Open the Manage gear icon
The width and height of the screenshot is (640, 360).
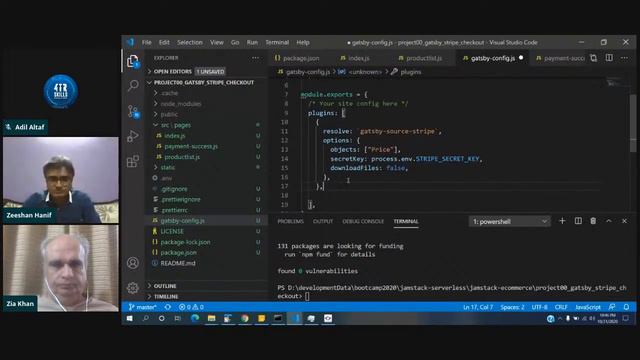[x=133, y=288]
